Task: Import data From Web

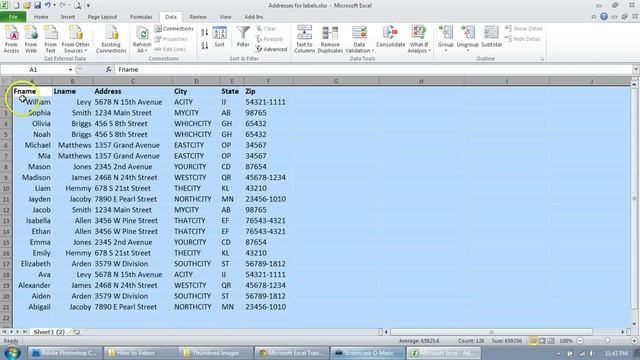Action: (31, 39)
